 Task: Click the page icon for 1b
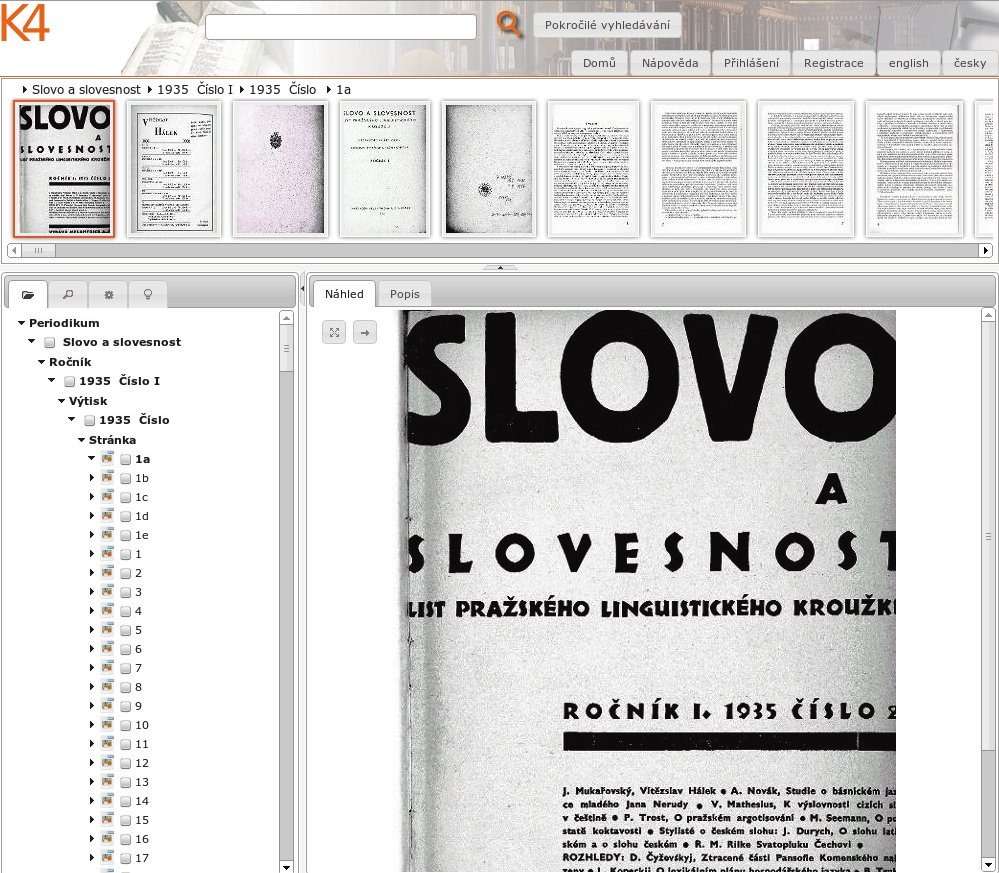tap(108, 477)
